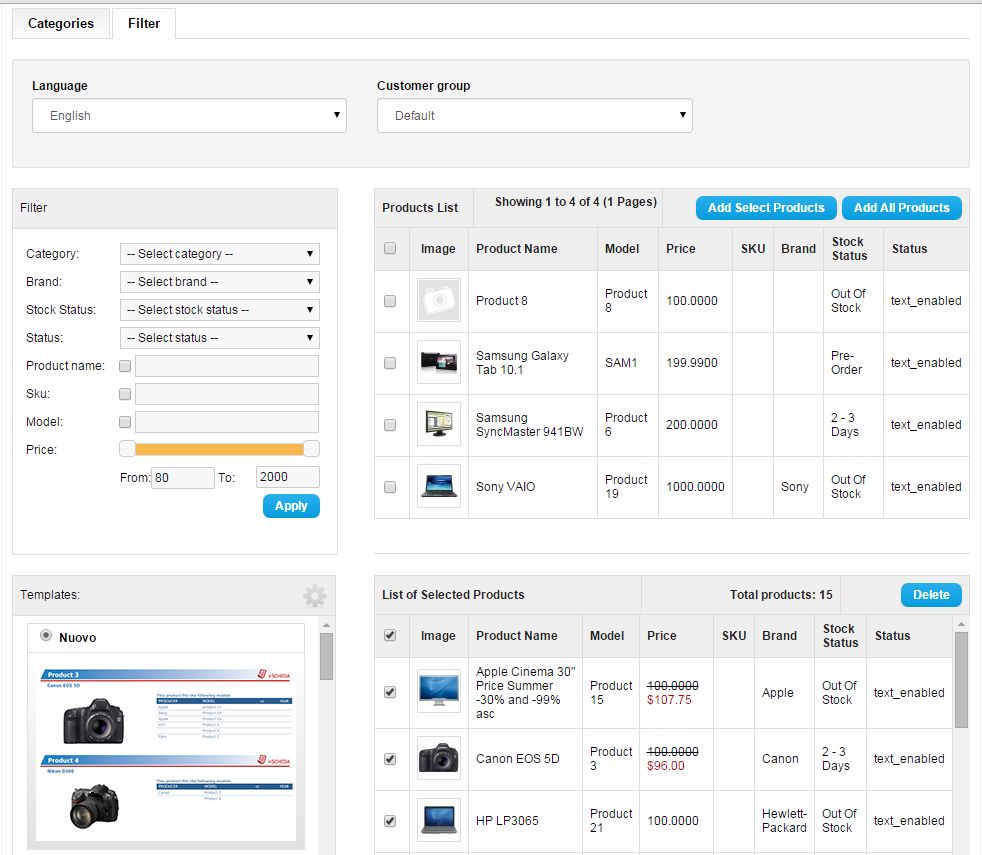982x855 pixels.
Task: Open the Select category dropdown
Action: click(x=219, y=254)
